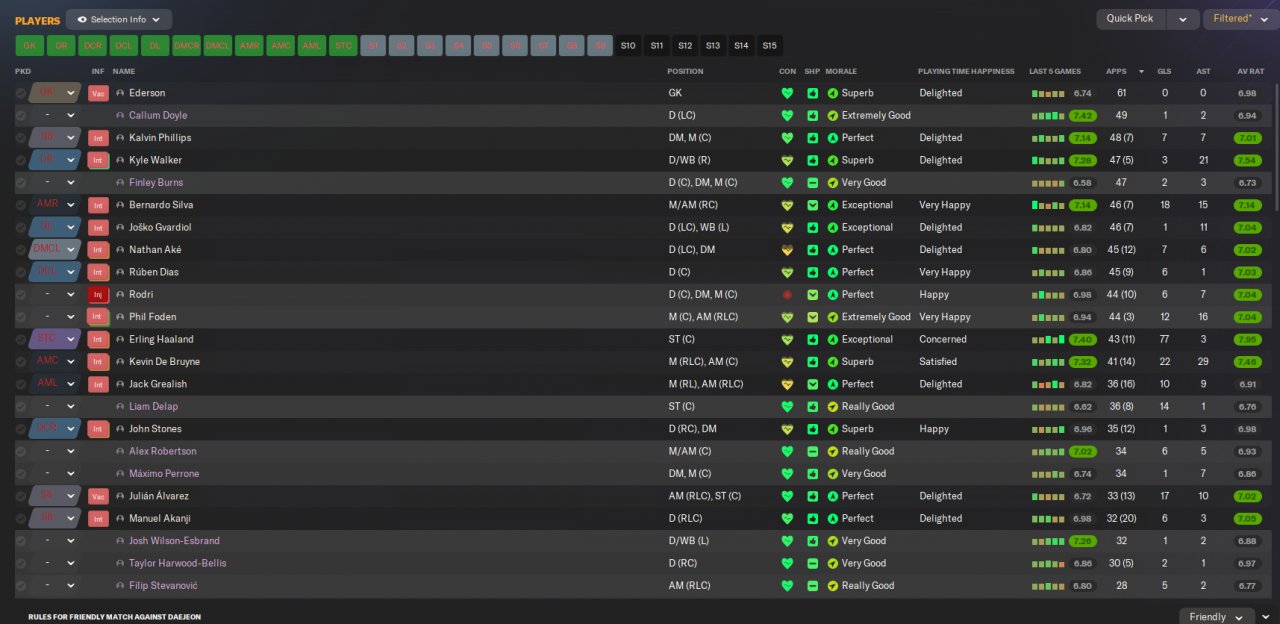Screen dimensions: 1280x624
Task: Click Kyle Walker's last five games form bars
Action: click(1047, 160)
